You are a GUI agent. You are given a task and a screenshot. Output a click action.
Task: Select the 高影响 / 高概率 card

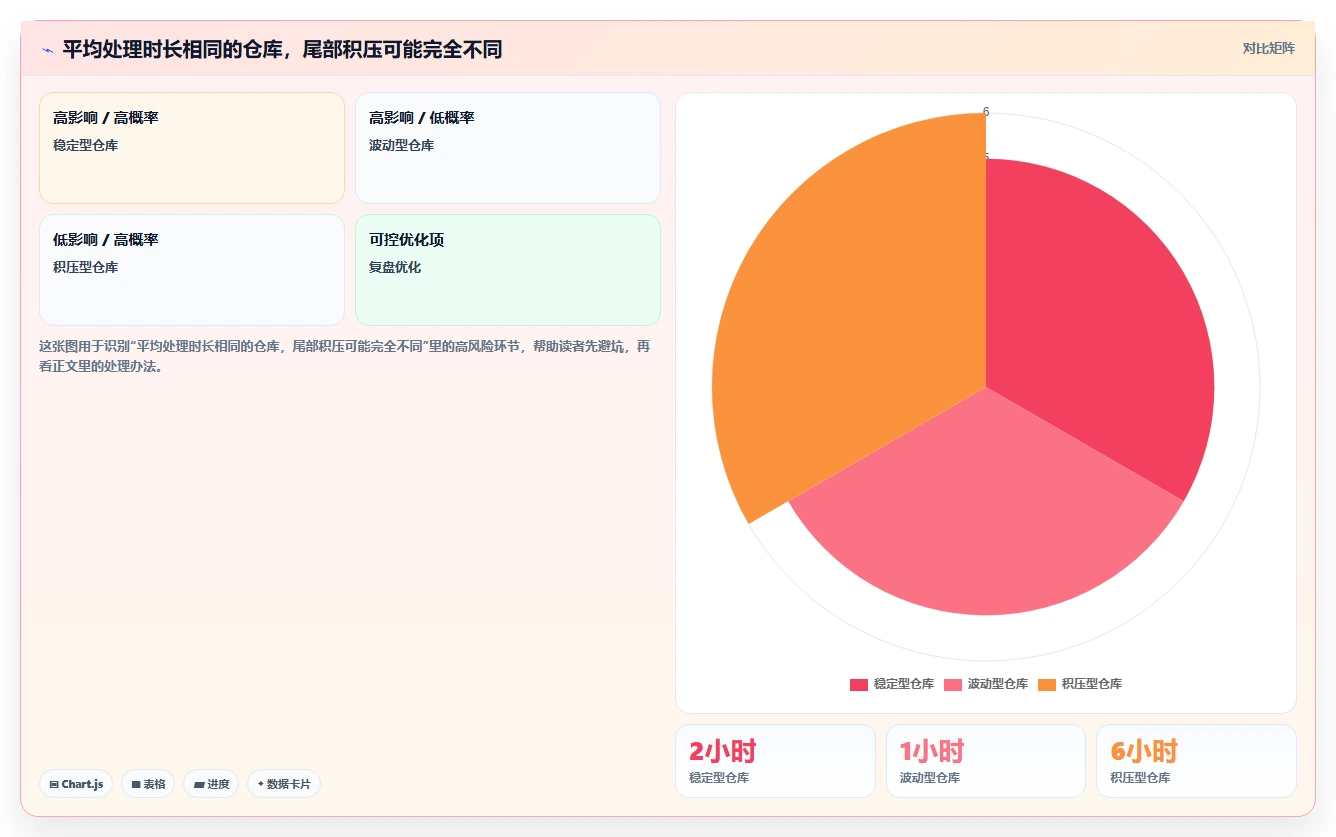pos(192,148)
